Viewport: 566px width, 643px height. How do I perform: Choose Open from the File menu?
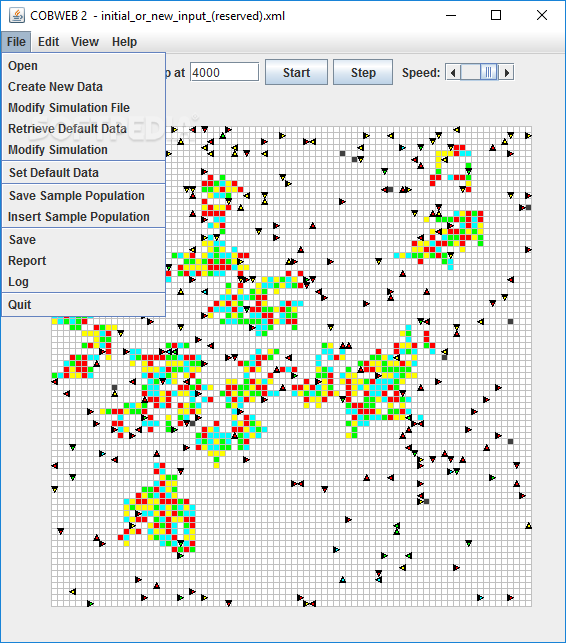coord(84,66)
